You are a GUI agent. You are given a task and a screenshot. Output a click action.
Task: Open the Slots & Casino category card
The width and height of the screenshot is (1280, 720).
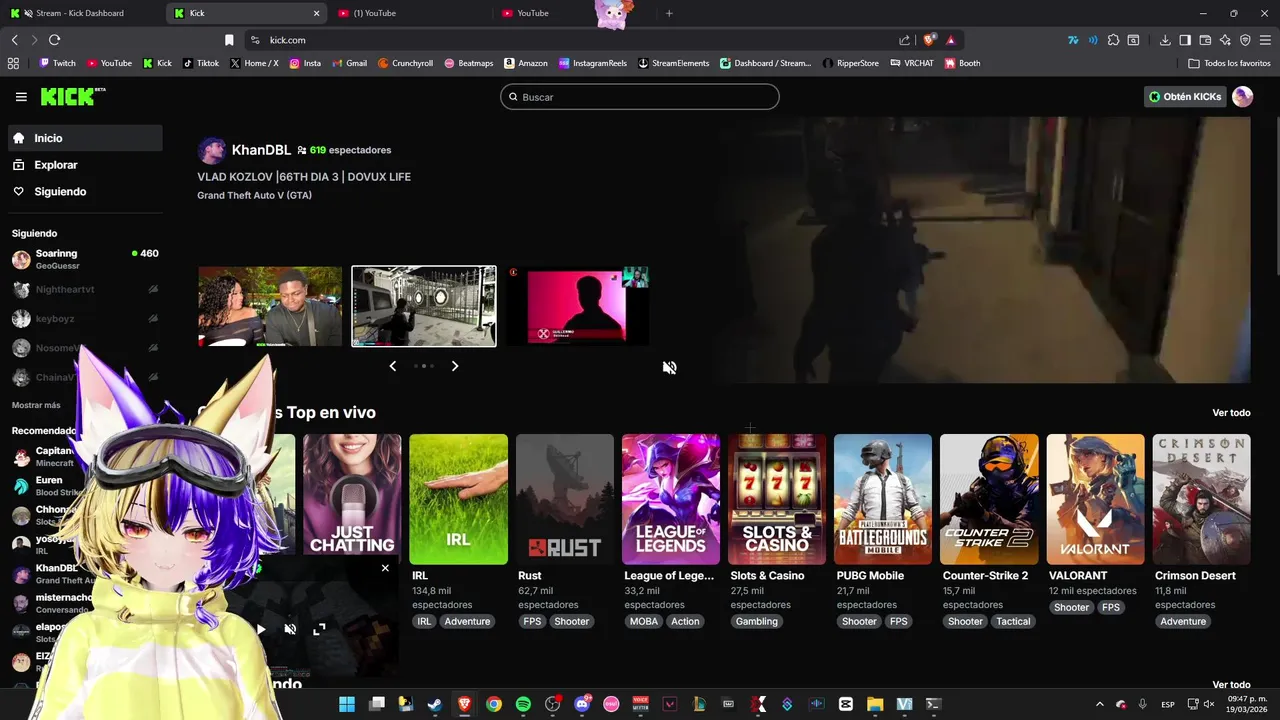(x=777, y=499)
